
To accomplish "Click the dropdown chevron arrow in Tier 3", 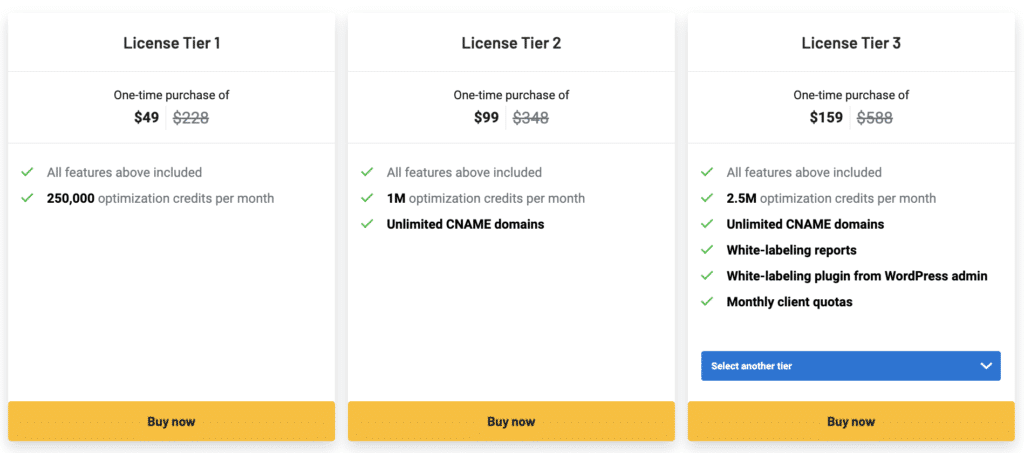I will pos(985,366).
